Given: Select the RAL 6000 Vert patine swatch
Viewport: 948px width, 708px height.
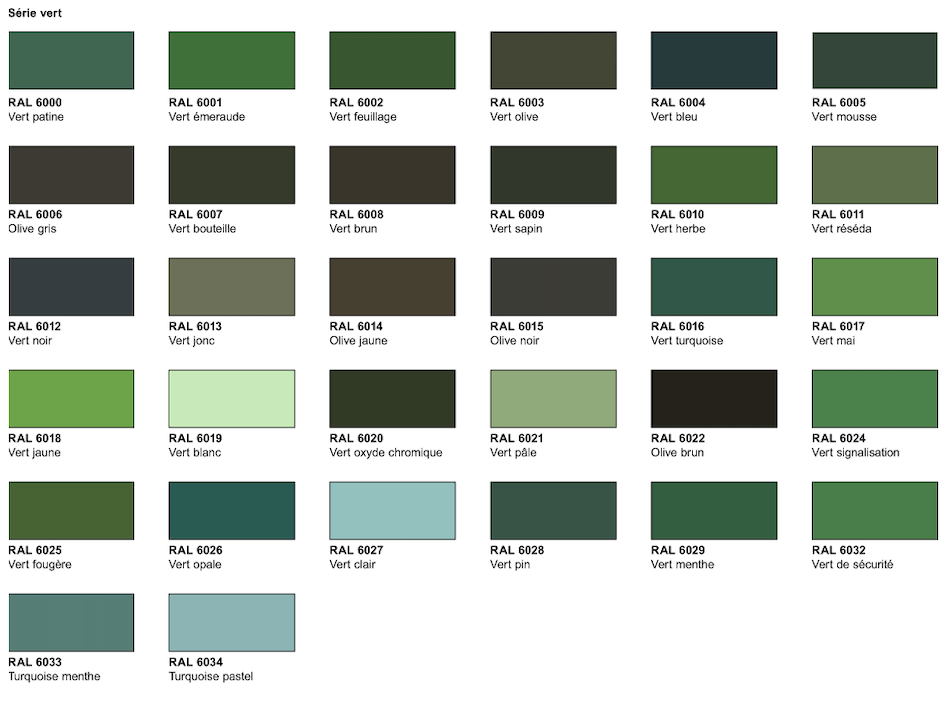Looking at the screenshot, I should [x=71, y=60].
